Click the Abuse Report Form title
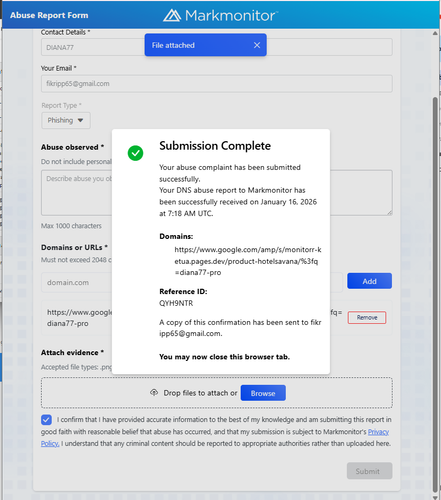This screenshot has height=500, width=441. pos(49,15)
